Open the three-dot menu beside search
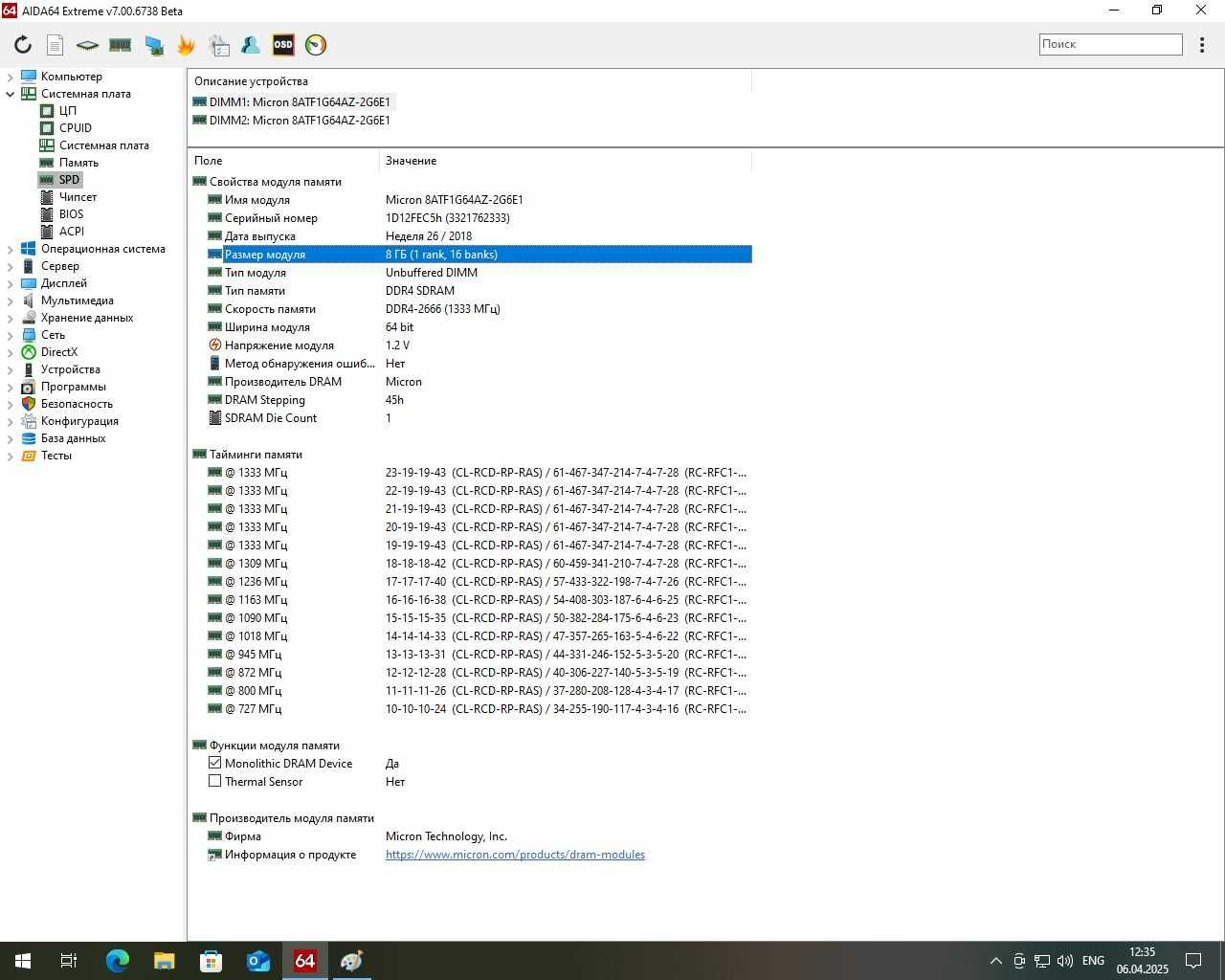Viewport: 1225px width, 980px height. (x=1202, y=45)
